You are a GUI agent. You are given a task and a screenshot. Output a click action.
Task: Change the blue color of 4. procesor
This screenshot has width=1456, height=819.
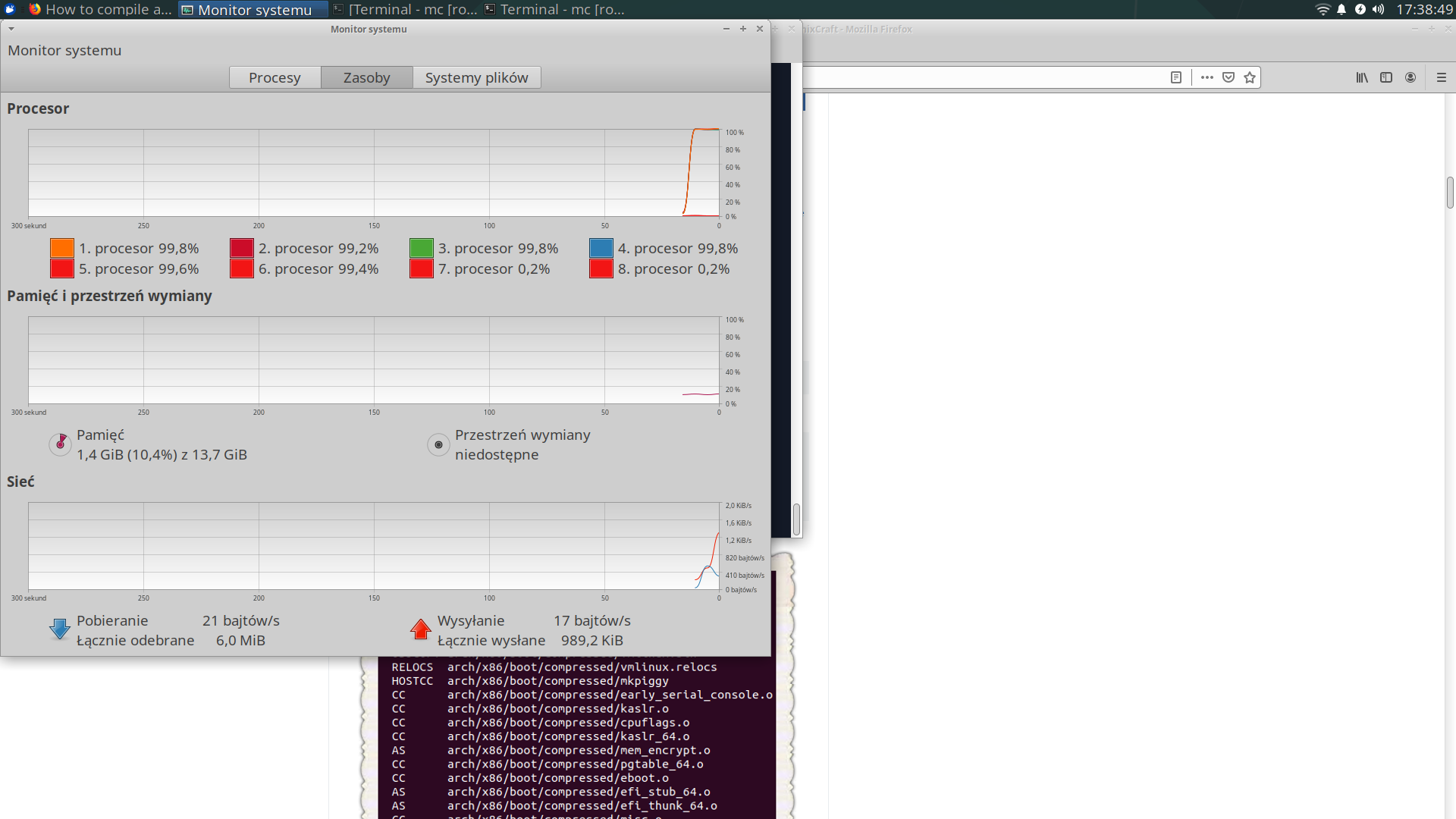coord(601,248)
